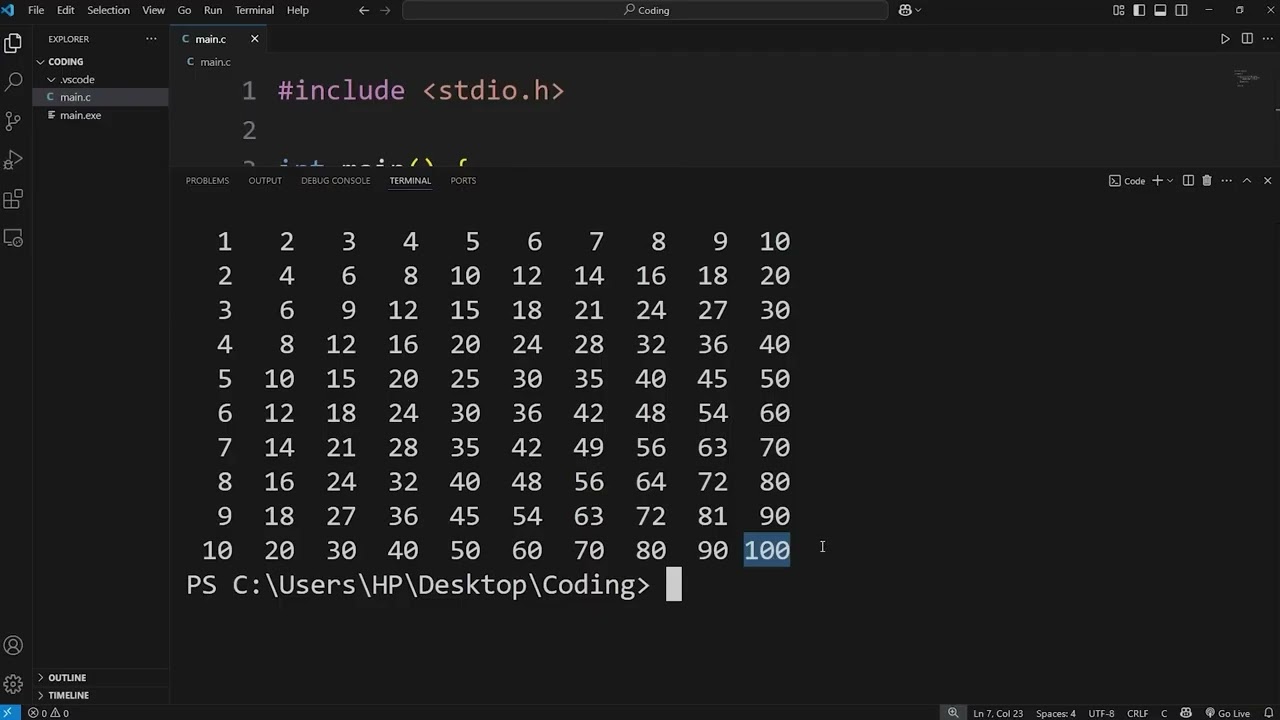
Task: Split the terminal
Action: click(x=1188, y=181)
